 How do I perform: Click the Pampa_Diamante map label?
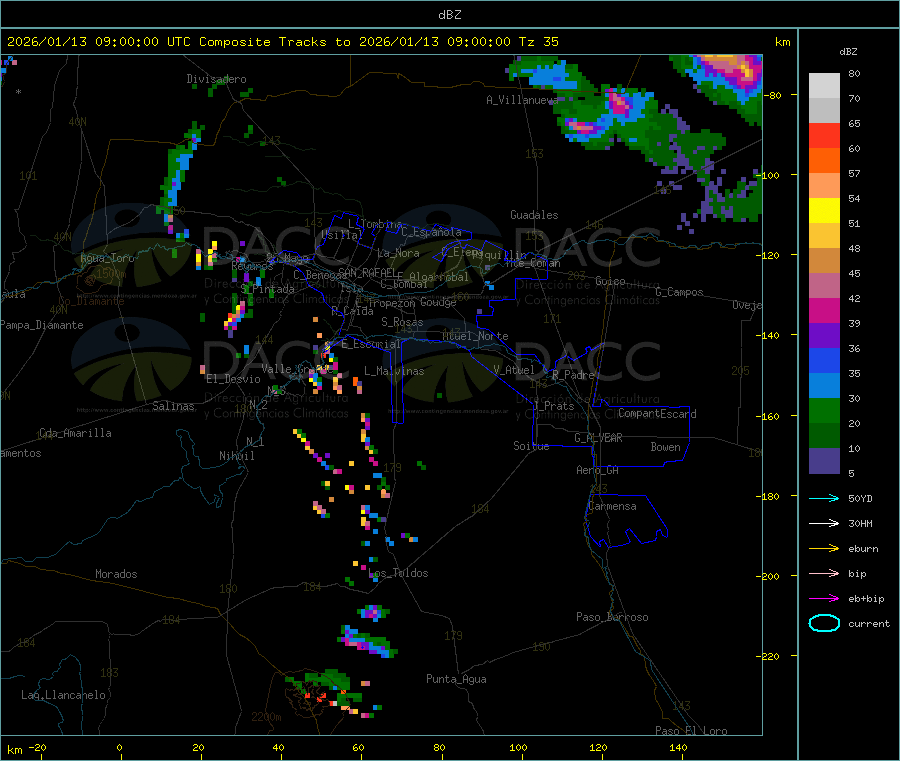pos(41,325)
